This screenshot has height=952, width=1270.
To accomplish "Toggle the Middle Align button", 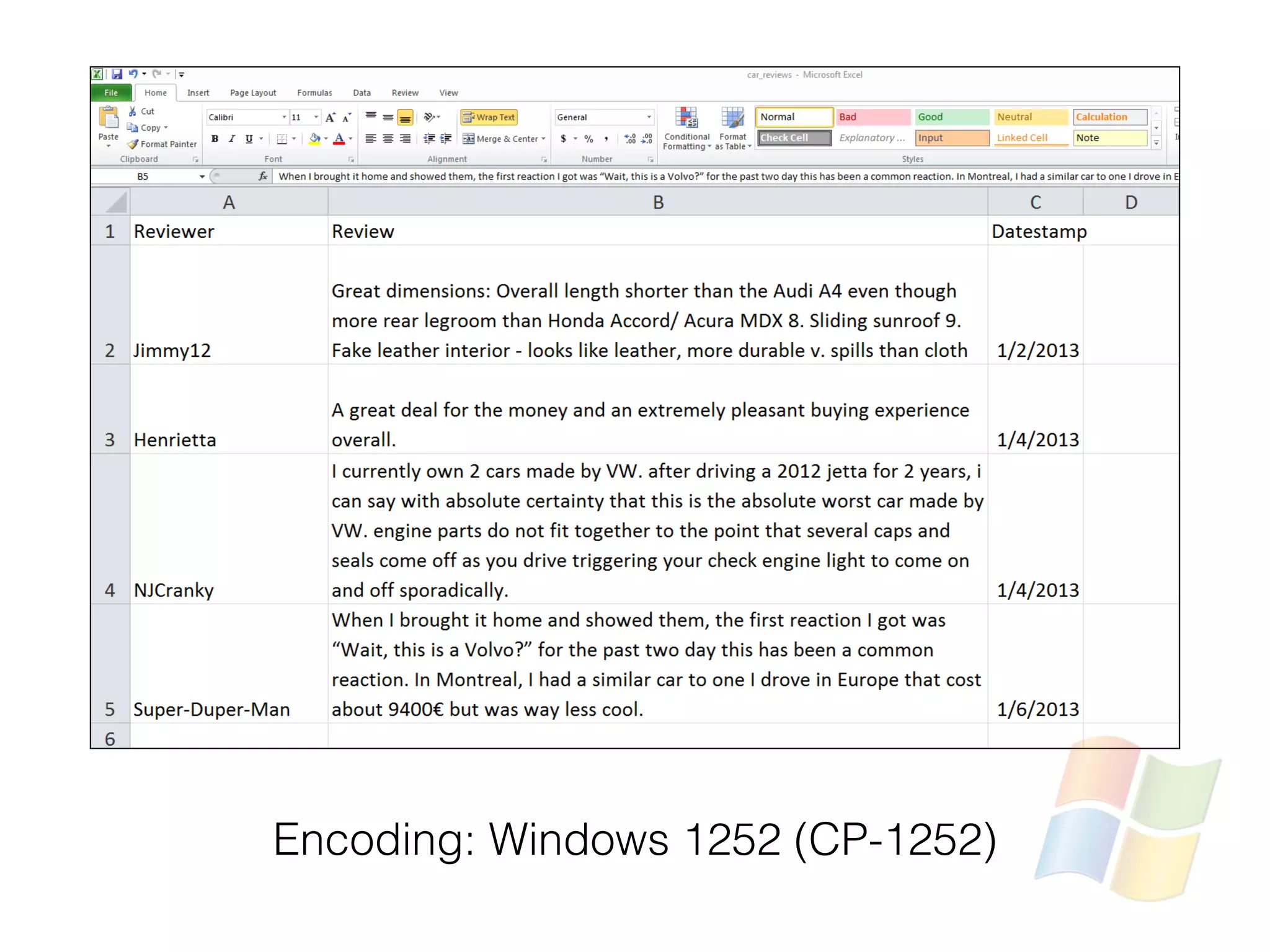I will 388,117.
